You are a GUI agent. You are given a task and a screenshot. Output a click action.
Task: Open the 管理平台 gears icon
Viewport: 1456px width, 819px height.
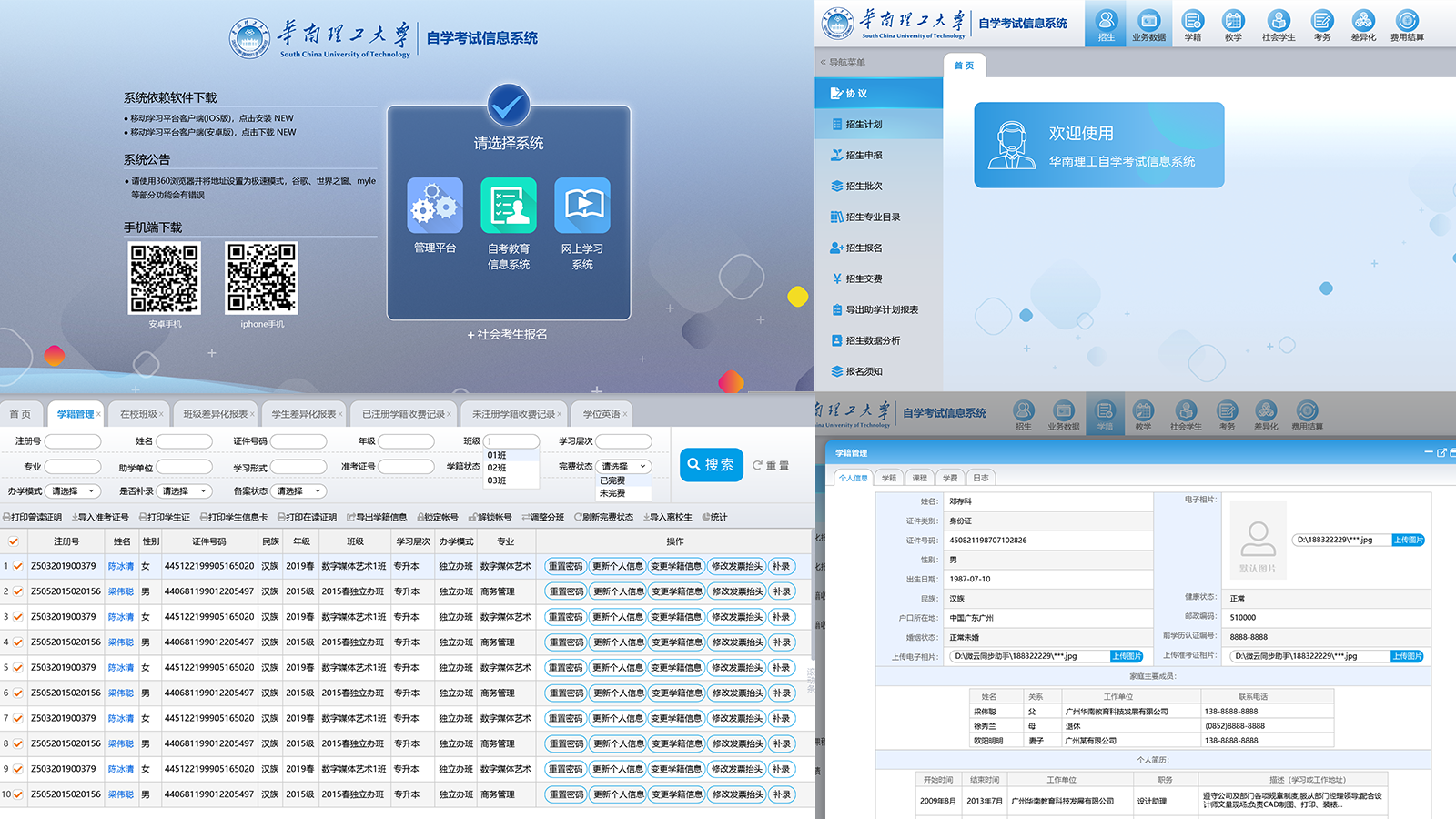tap(435, 206)
